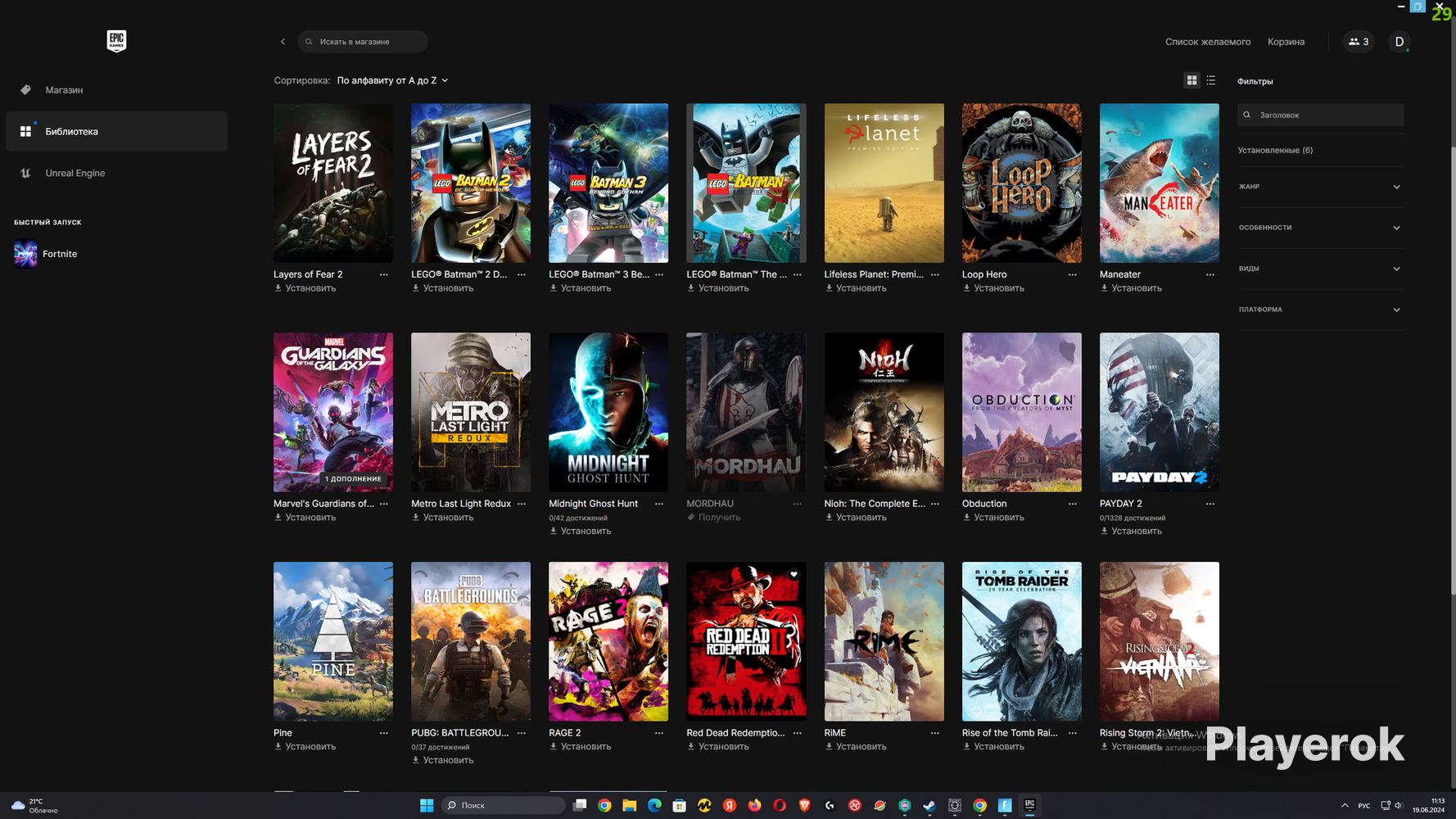Open the Brave browser taskbar icon
Image resolution: width=1456 pixels, height=819 pixels.
(804, 805)
